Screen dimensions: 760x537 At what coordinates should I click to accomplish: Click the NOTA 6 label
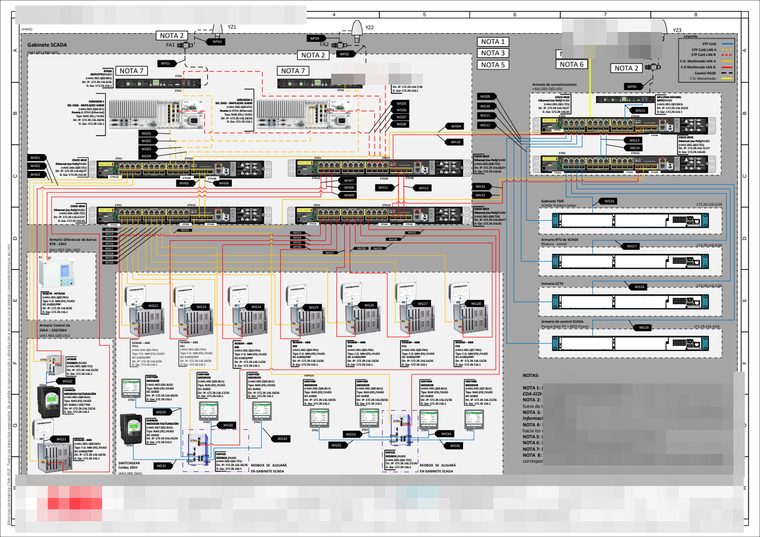tap(571, 64)
